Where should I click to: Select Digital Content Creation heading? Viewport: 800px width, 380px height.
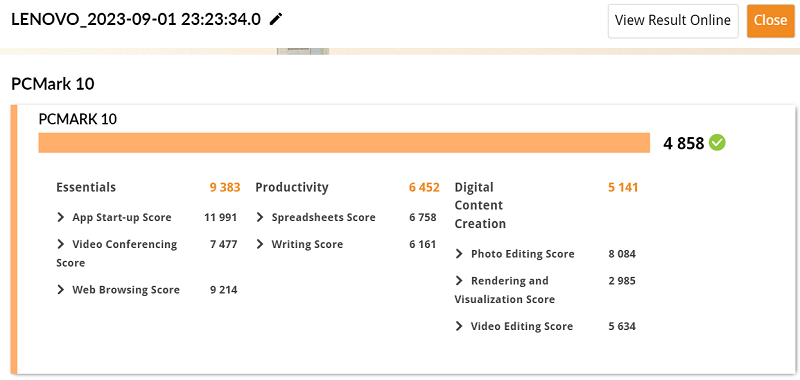[480, 206]
